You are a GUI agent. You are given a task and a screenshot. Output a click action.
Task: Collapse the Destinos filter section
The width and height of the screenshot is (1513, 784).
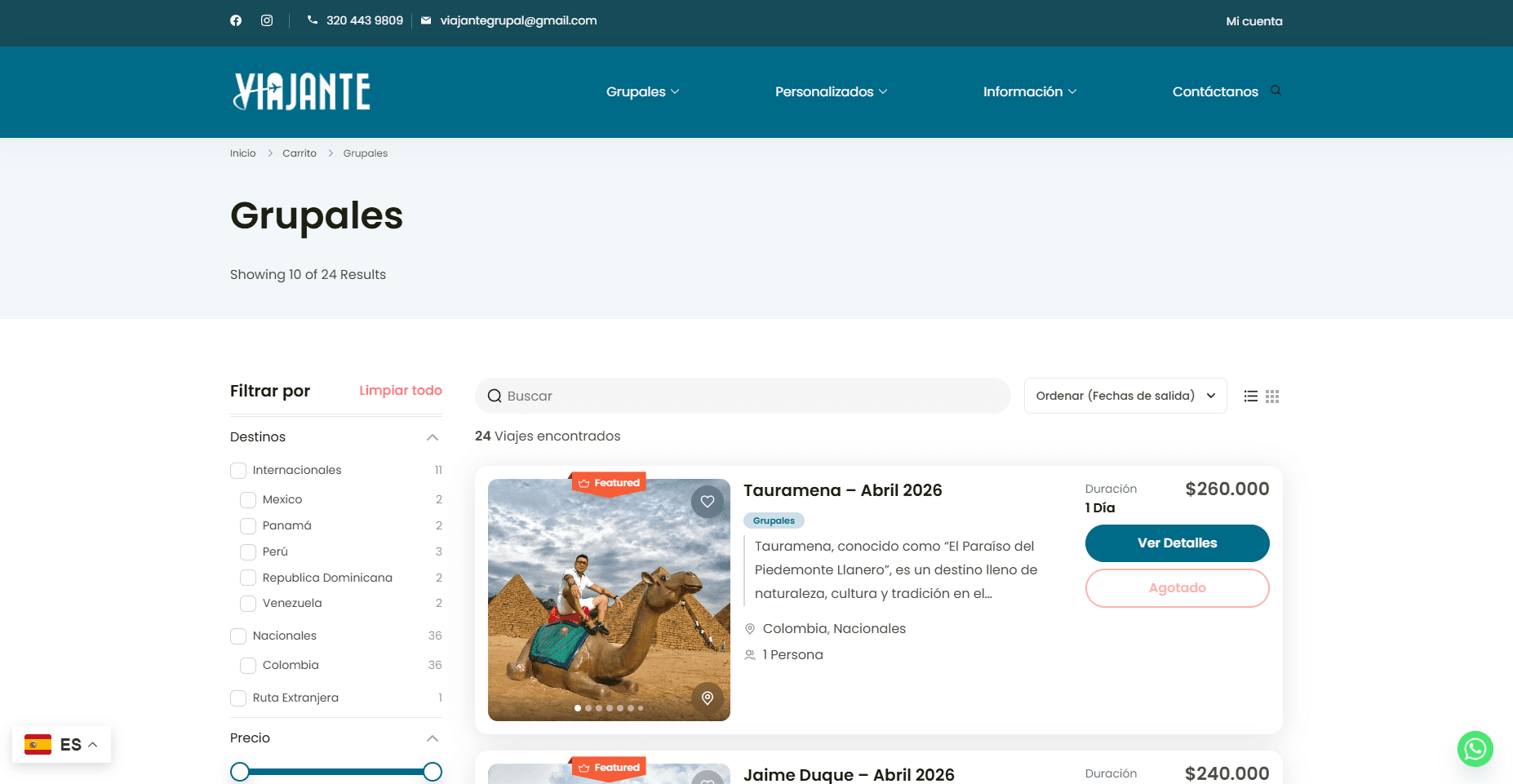[x=433, y=437]
